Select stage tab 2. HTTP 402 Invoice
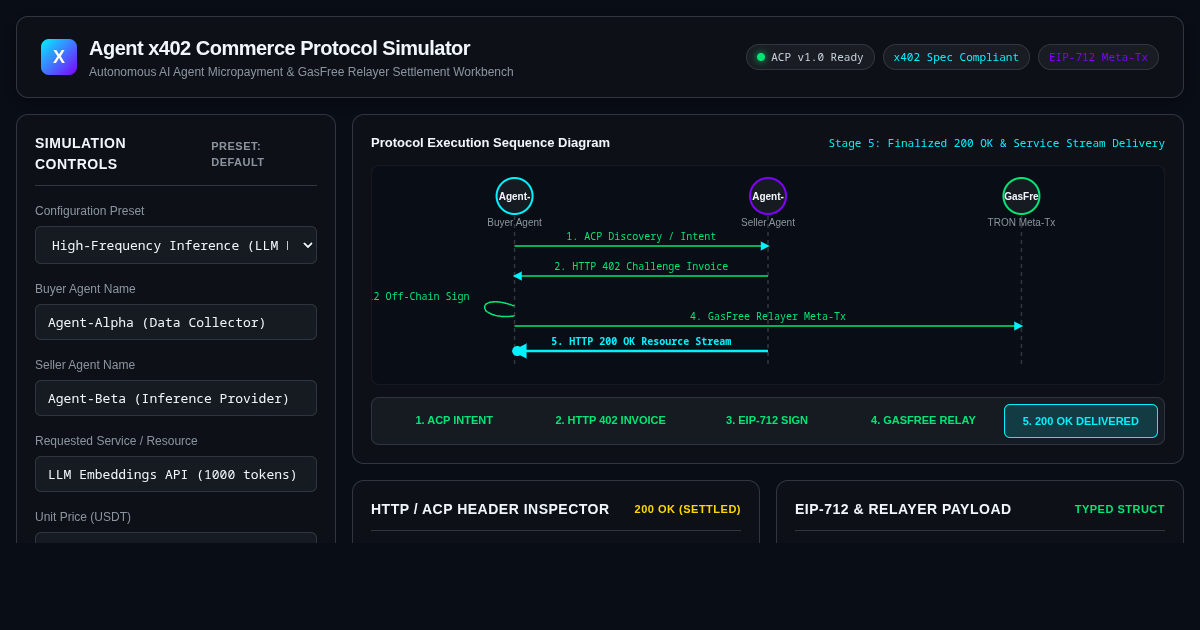Viewport: 1200px width, 630px height. (610, 421)
